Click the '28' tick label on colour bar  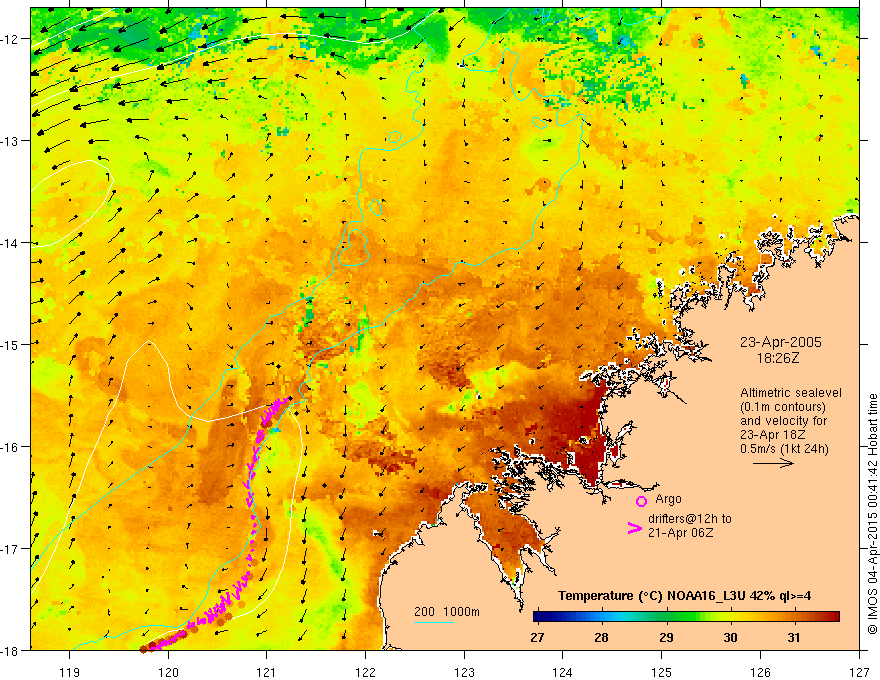602,638
